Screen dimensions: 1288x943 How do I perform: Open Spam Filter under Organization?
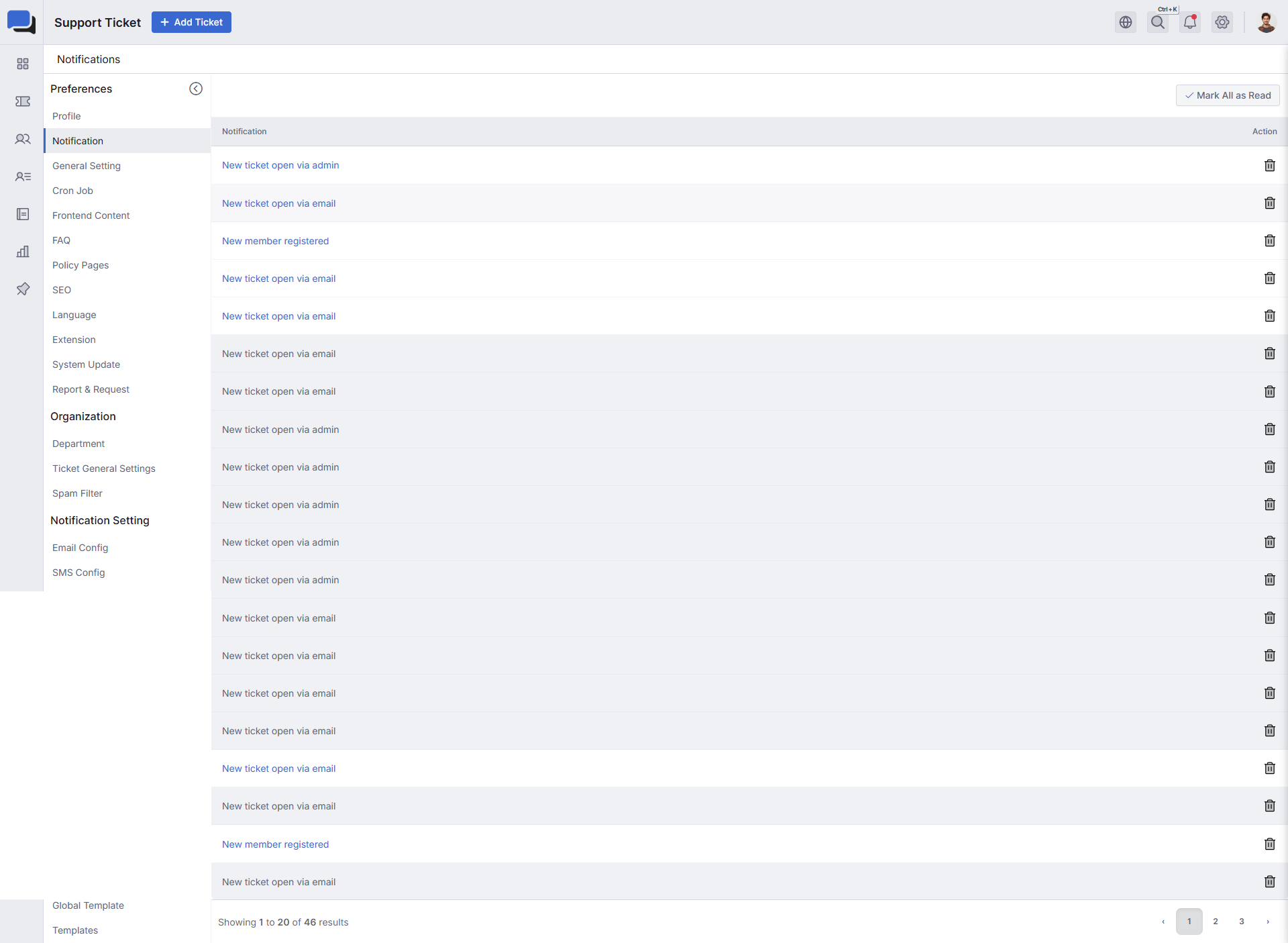coord(77,493)
